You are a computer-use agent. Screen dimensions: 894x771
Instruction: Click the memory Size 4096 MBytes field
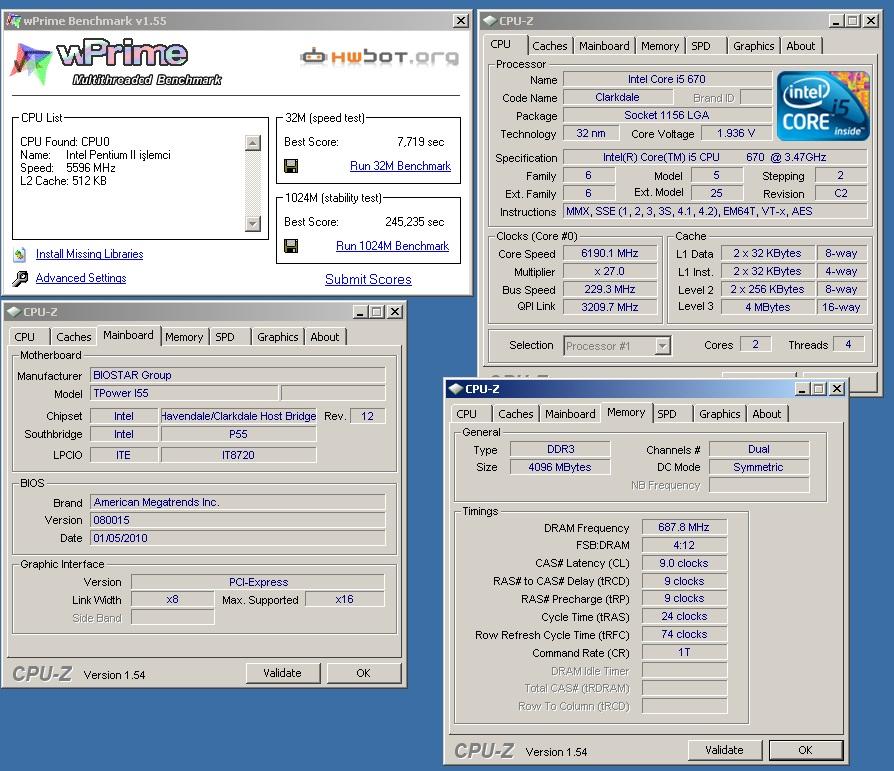[560, 467]
